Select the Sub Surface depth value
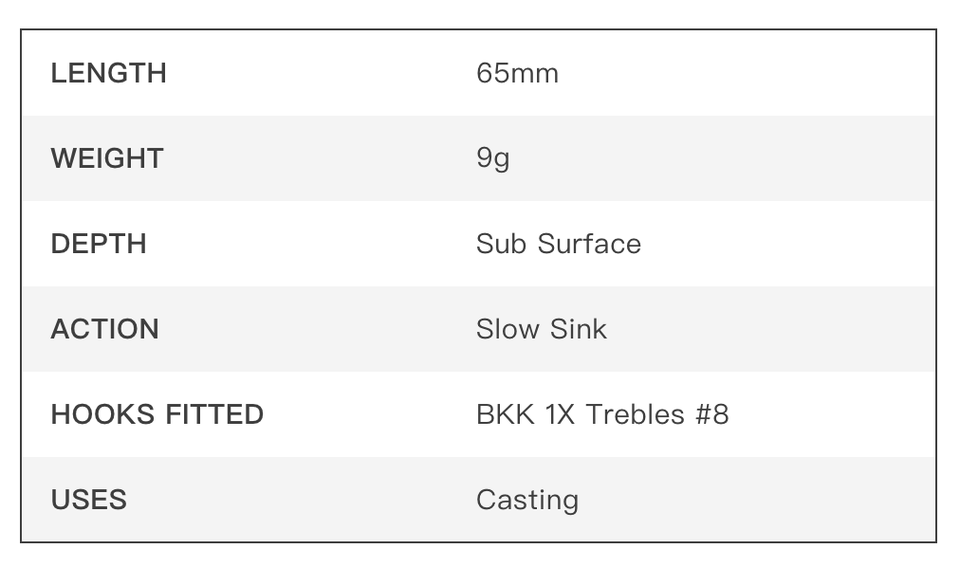 point(558,244)
